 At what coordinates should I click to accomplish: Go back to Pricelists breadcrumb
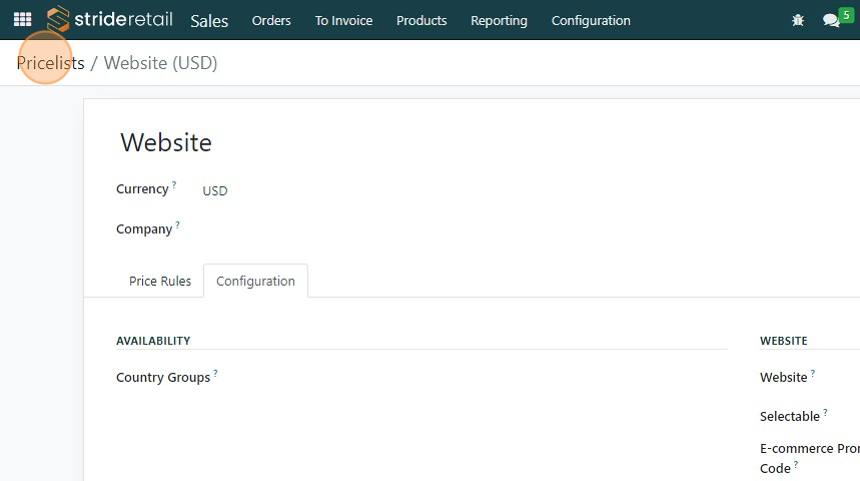pos(50,63)
